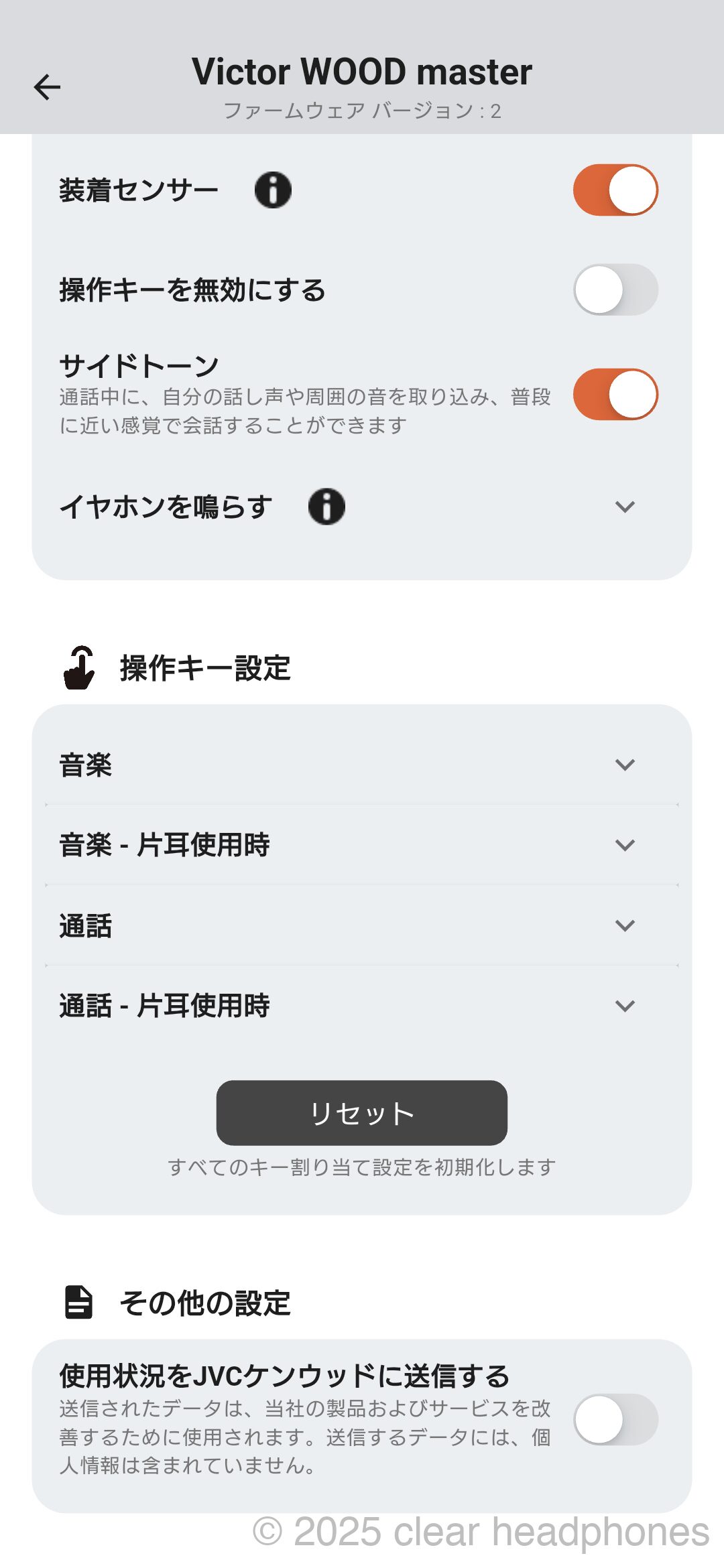Turn off the サイドトーン switch

(615, 394)
